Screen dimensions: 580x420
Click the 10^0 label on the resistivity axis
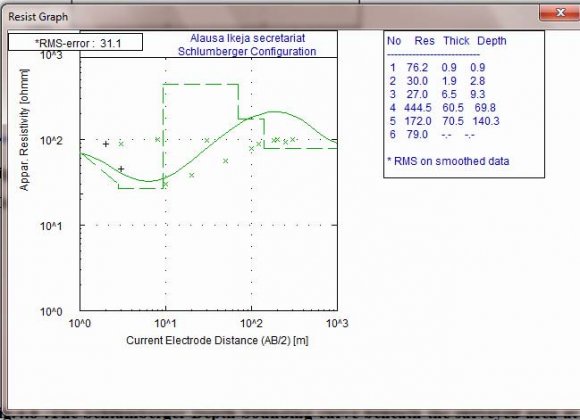51,312
